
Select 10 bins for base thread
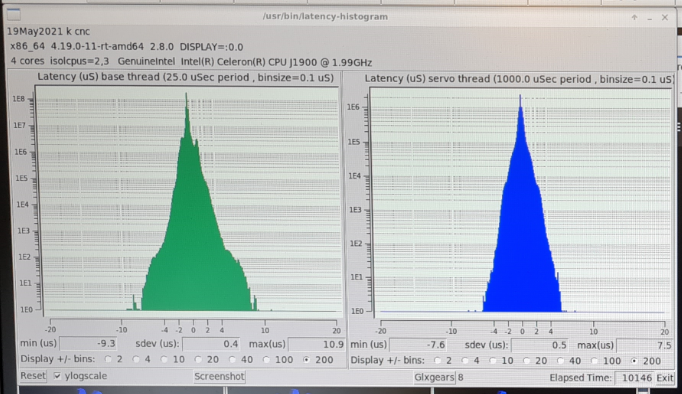164,360
